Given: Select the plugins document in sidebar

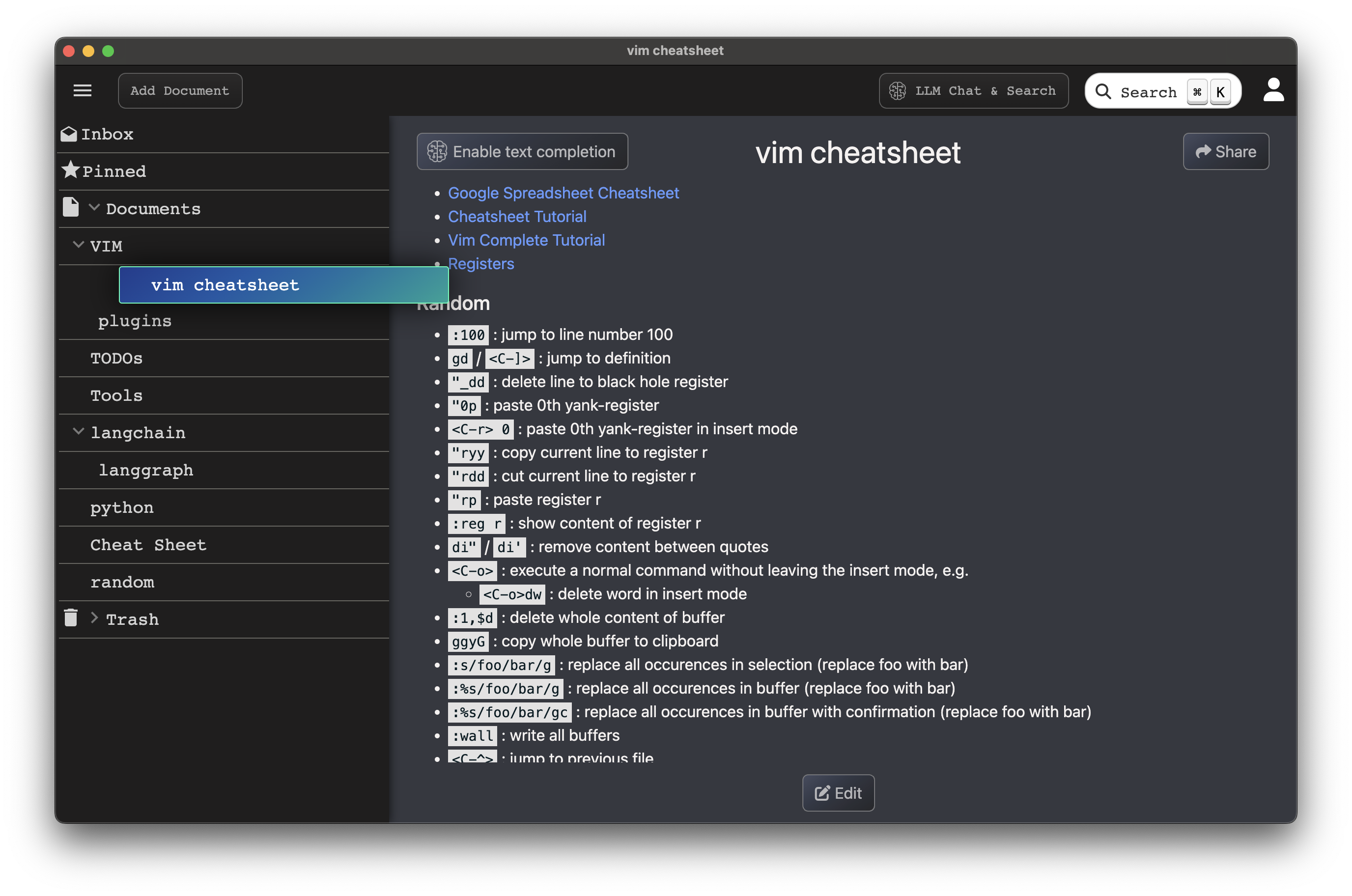Looking at the screenshot, I should tap(135, 321).
